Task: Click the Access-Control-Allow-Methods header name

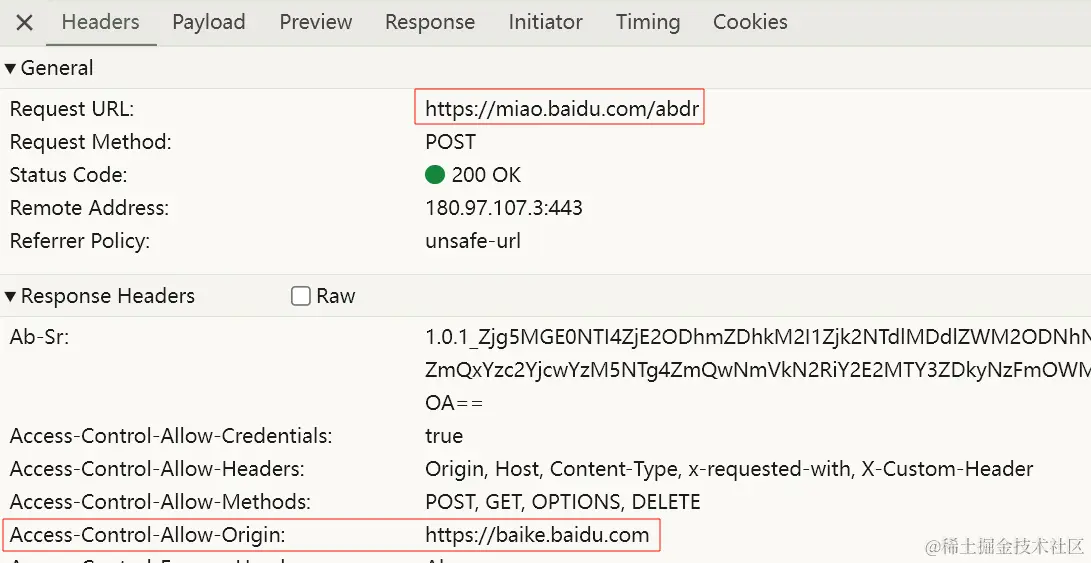Action: click(160, 502)
